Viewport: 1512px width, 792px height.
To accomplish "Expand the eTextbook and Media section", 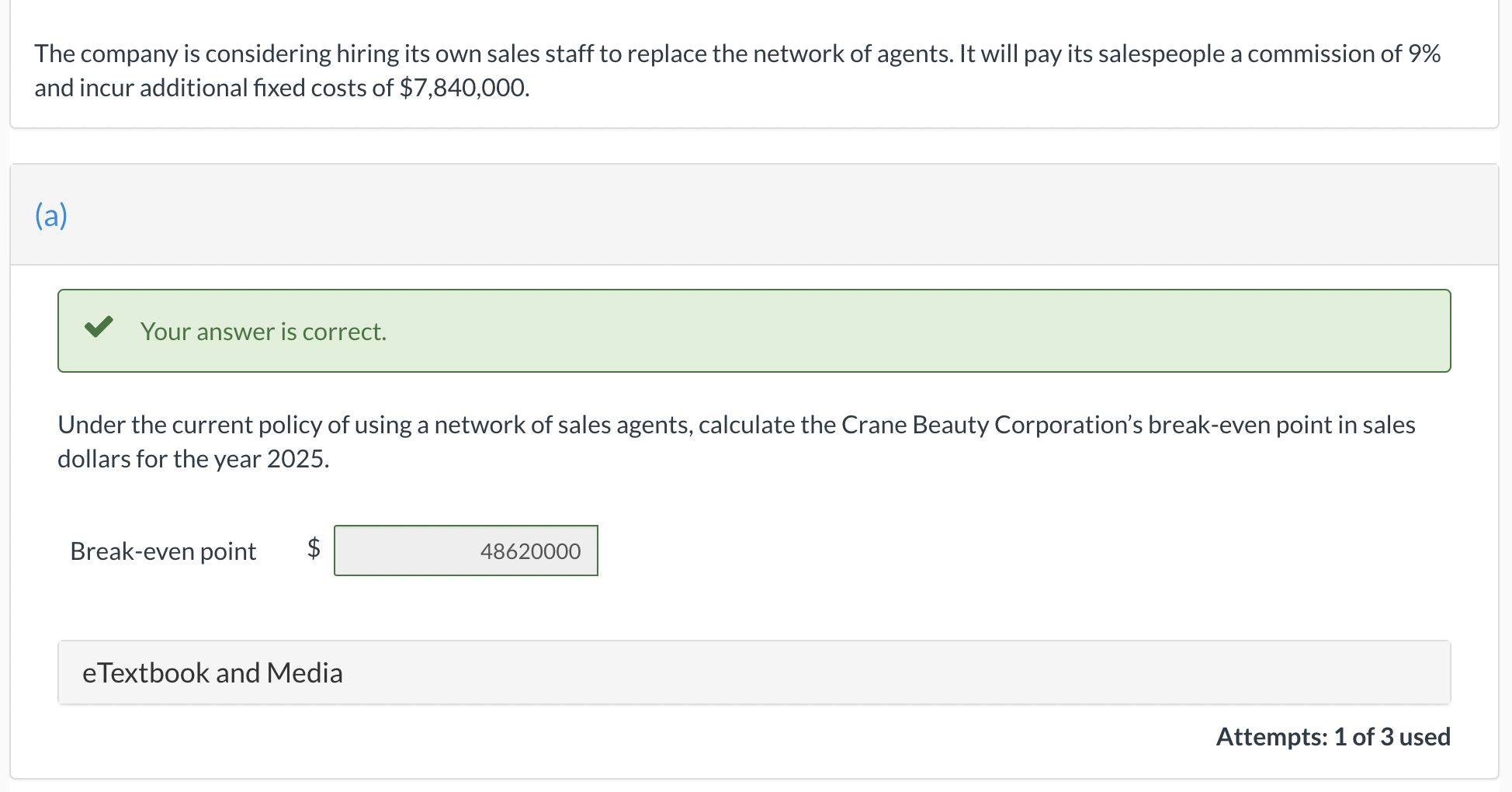I will tap(213, 672).
